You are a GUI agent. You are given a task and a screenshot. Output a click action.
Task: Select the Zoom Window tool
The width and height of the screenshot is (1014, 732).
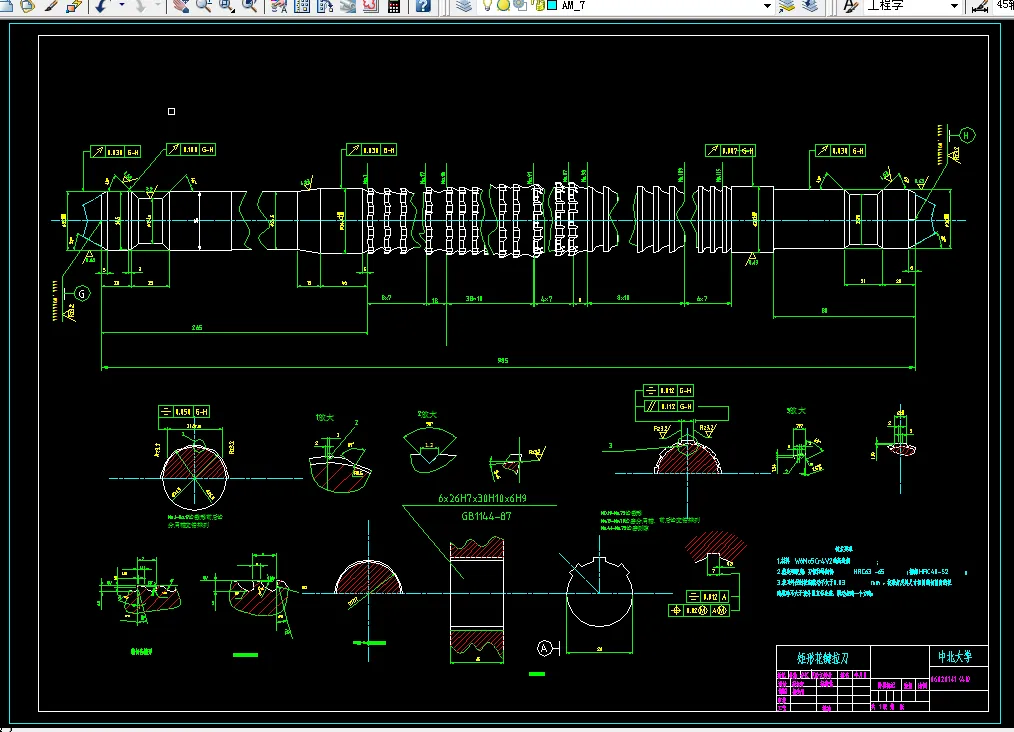(x=227, y=6)
